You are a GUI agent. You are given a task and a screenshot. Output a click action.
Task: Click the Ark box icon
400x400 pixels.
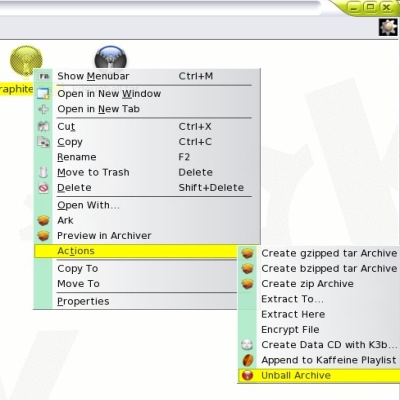tap(43, 220)
